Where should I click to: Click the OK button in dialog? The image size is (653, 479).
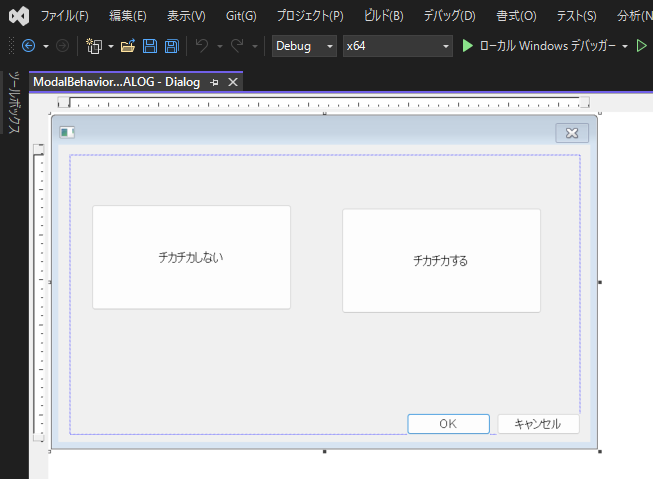pos(448,424)
